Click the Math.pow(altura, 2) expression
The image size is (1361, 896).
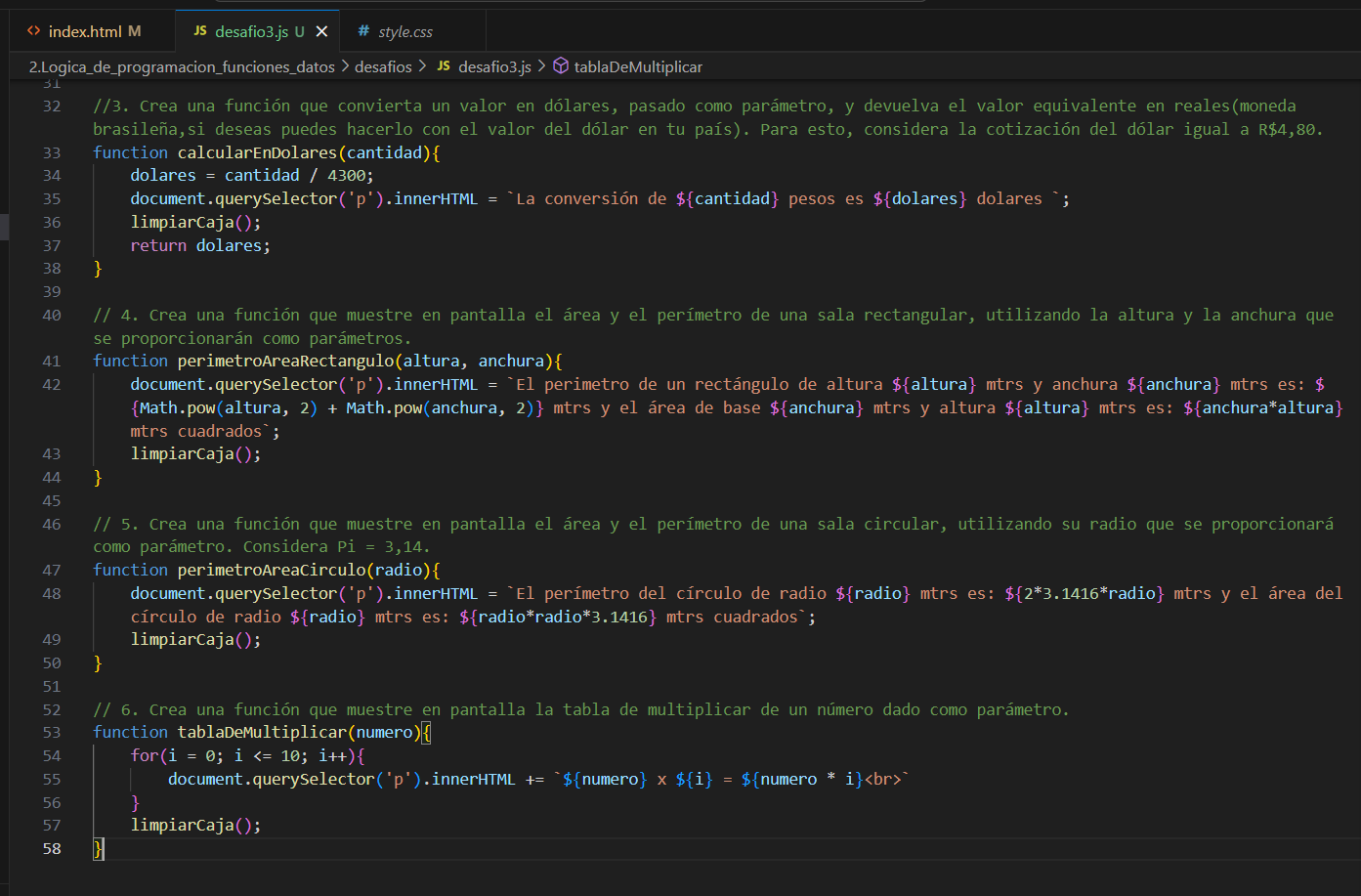(228, 407)
